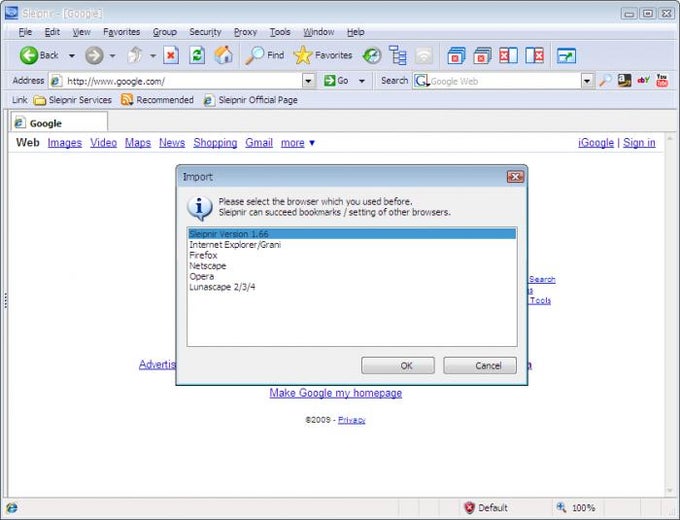Open the Favorites star icon

point(303,56)
